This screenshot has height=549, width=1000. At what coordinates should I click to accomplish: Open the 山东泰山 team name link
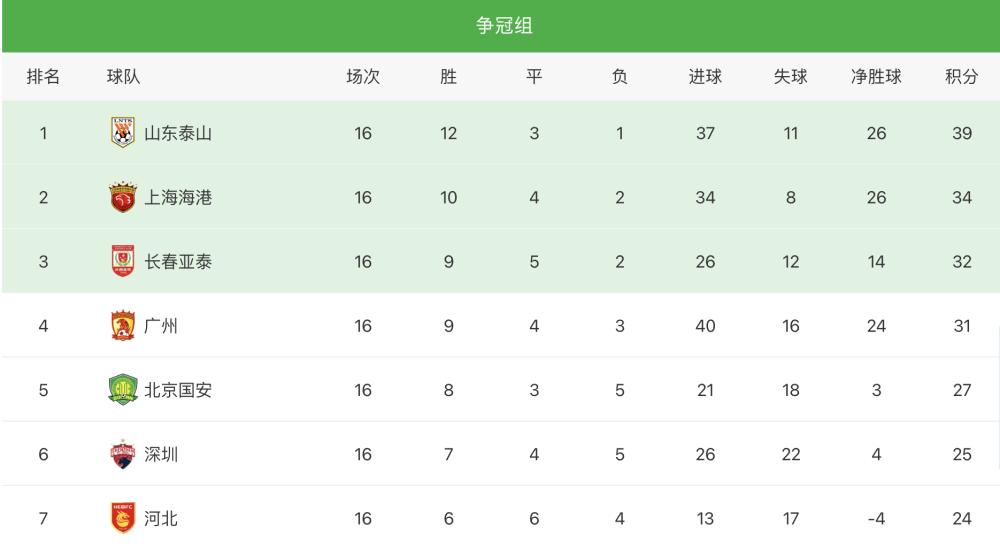[x=178, y=133]
